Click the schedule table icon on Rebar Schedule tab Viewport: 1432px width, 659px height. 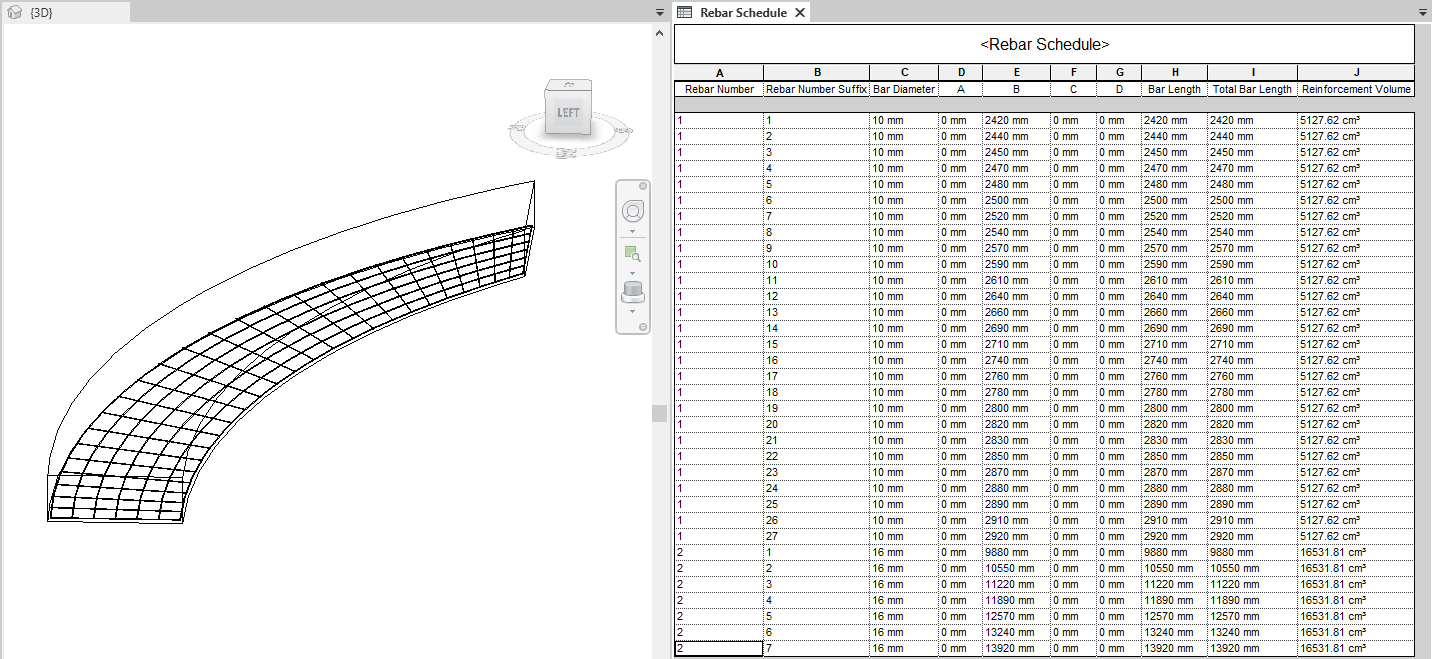[685, 12]
